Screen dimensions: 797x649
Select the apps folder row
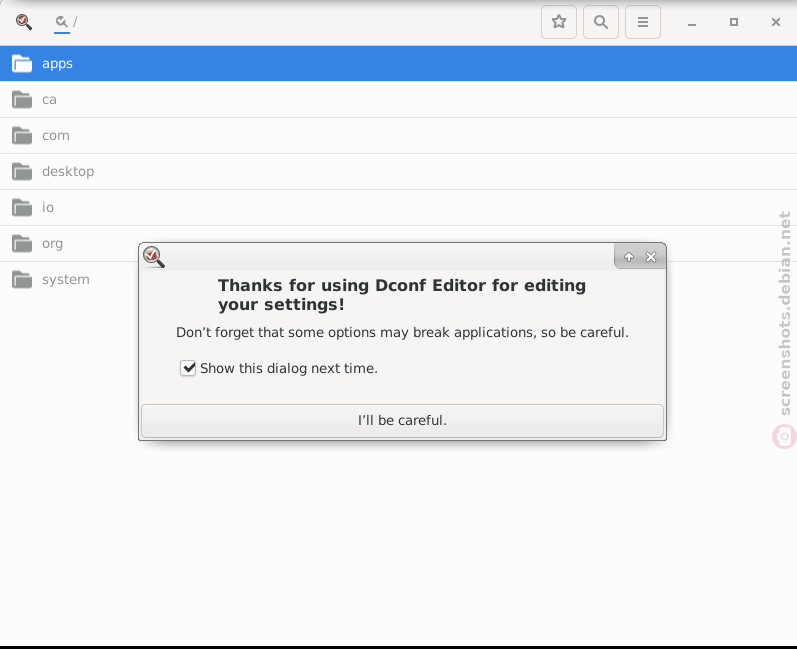(x=398, y=64)
